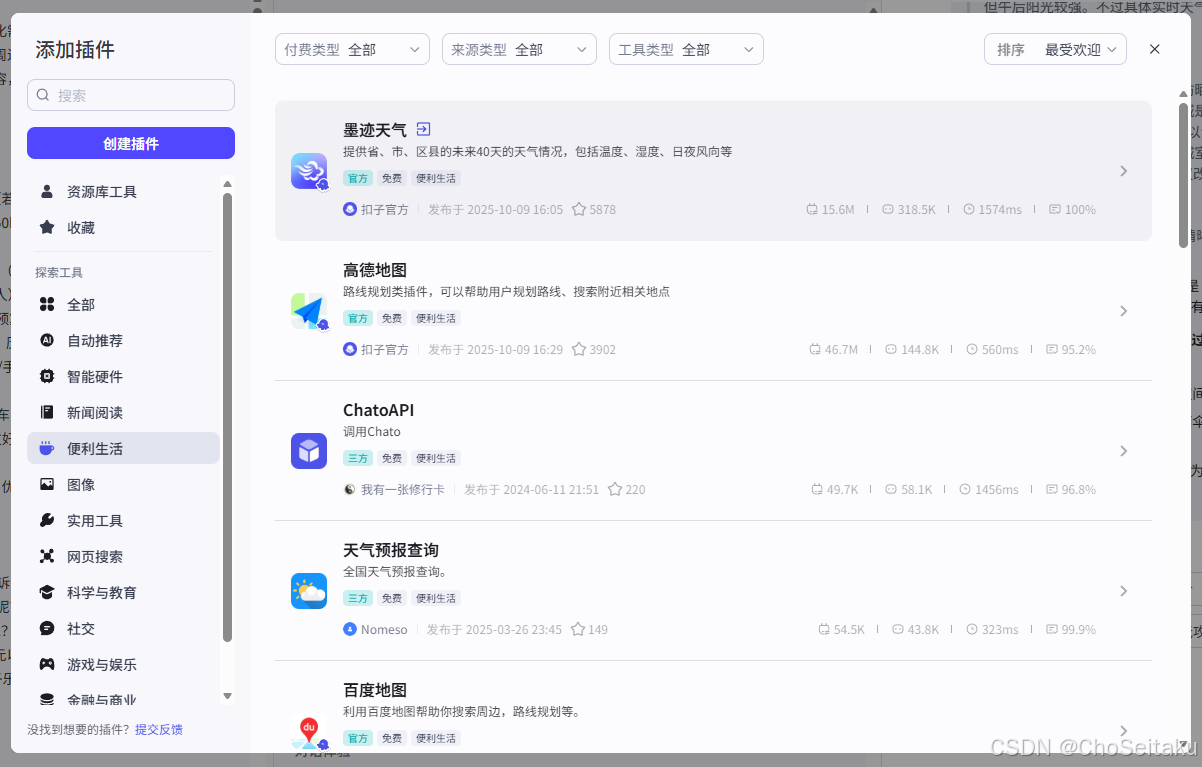1202x767 pixels.
Task: Click the 我有一张修行卡 author avatar
Action: point(350,490)
